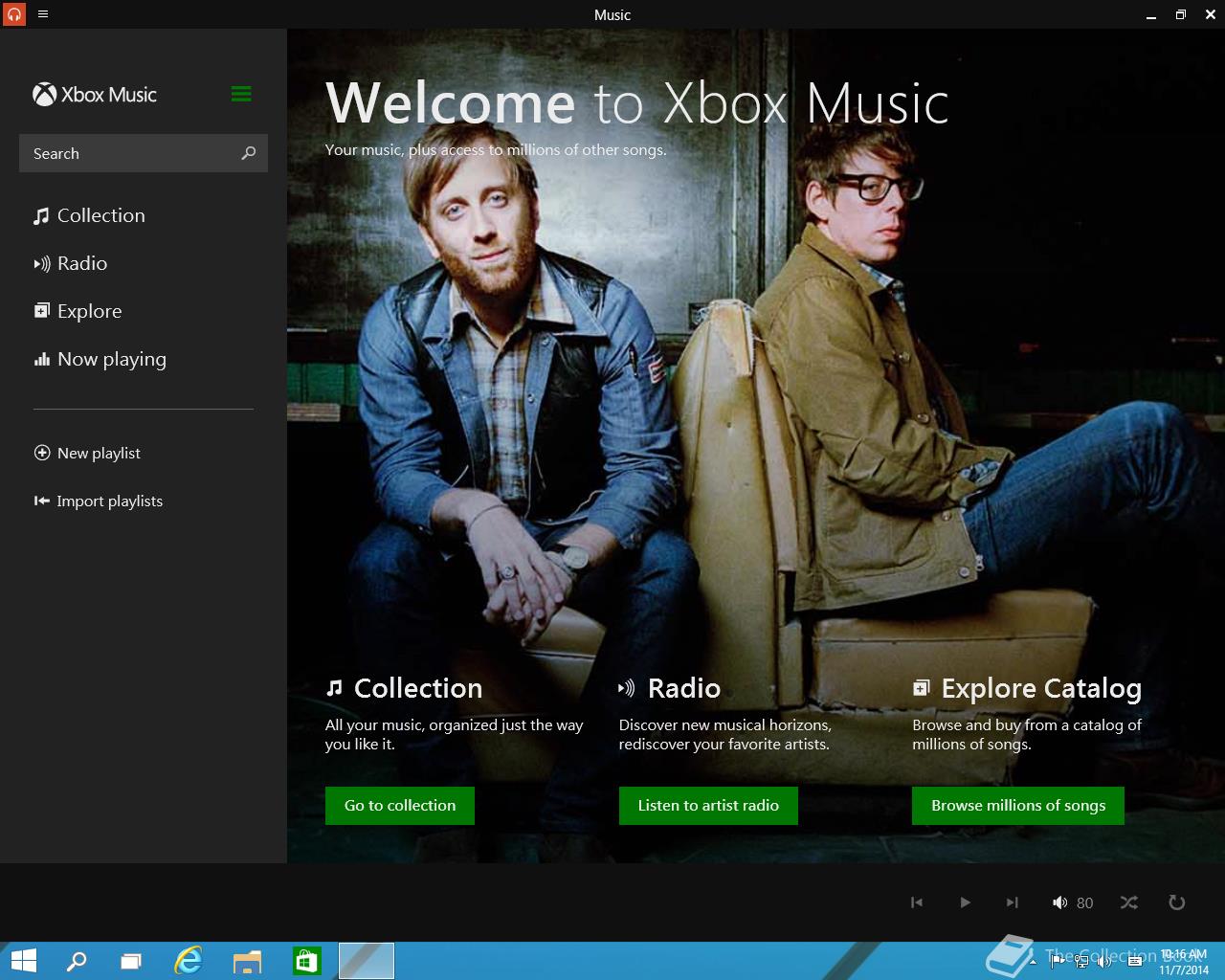Toggle repeat playback
1225x980 pixels.
[x=1177, y=902]
